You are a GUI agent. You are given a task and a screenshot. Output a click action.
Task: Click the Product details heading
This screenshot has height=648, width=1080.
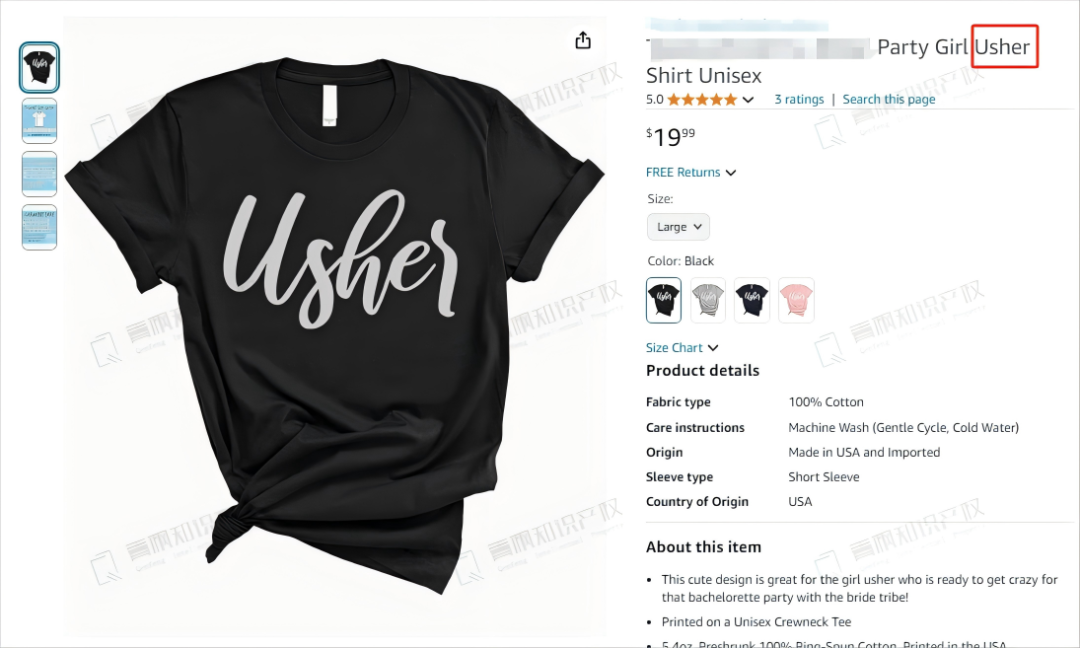[703, 370]
